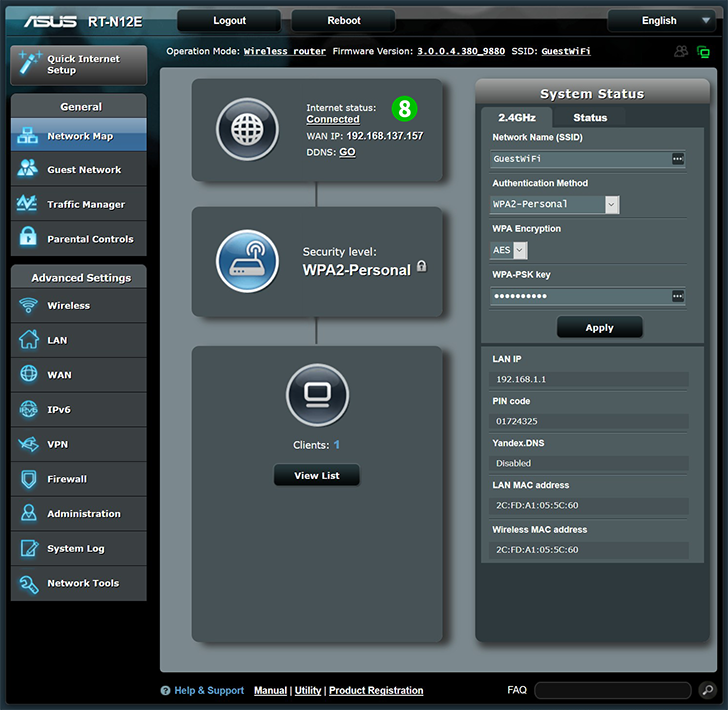The width and height of the screenshot is (728, 710).
Task: Open the Manual link
Action: 270,690
